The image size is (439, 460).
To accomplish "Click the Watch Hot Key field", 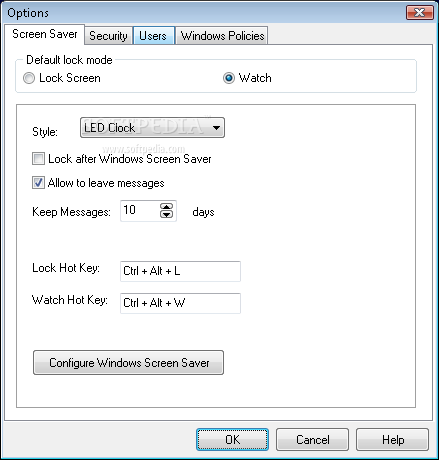I will click(x=180, y=303).
